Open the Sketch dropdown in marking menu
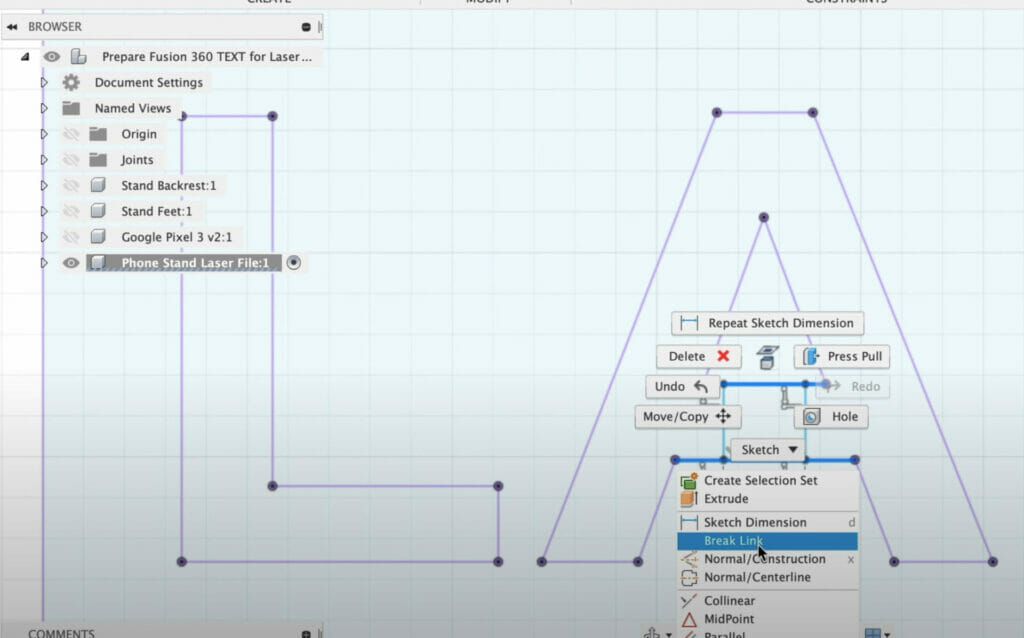 (767, 450)
